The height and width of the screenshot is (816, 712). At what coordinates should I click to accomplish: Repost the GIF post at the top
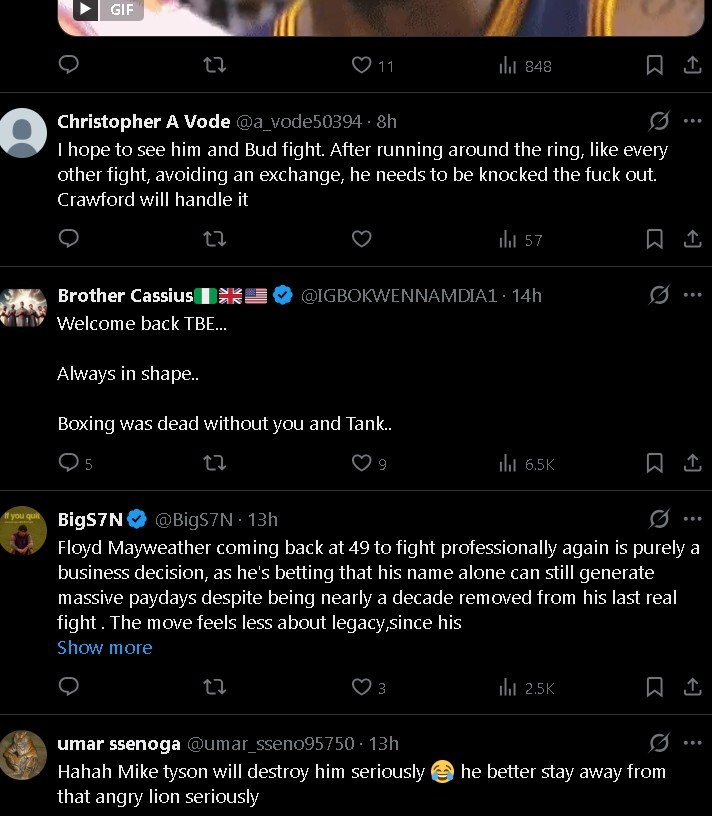pos(214,66)
